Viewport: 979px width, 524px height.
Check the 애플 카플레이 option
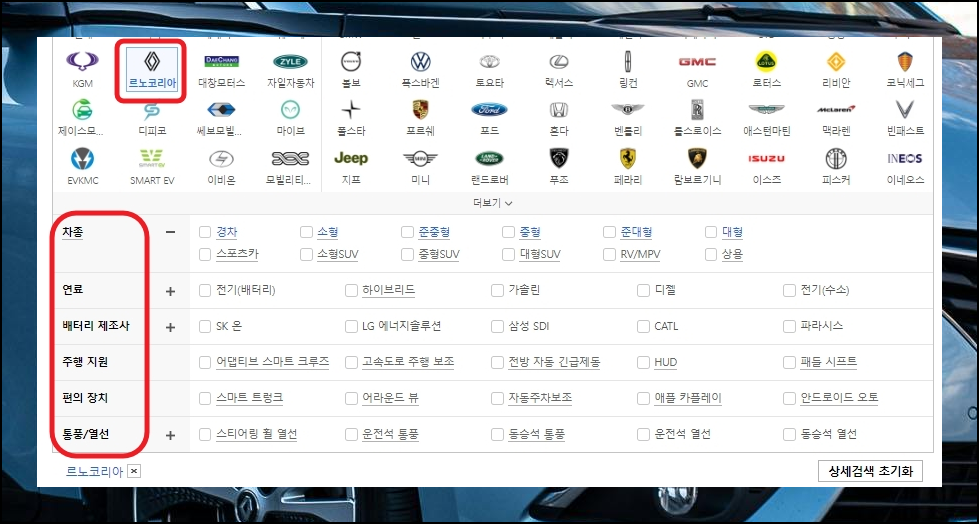(x=643, y=398)
